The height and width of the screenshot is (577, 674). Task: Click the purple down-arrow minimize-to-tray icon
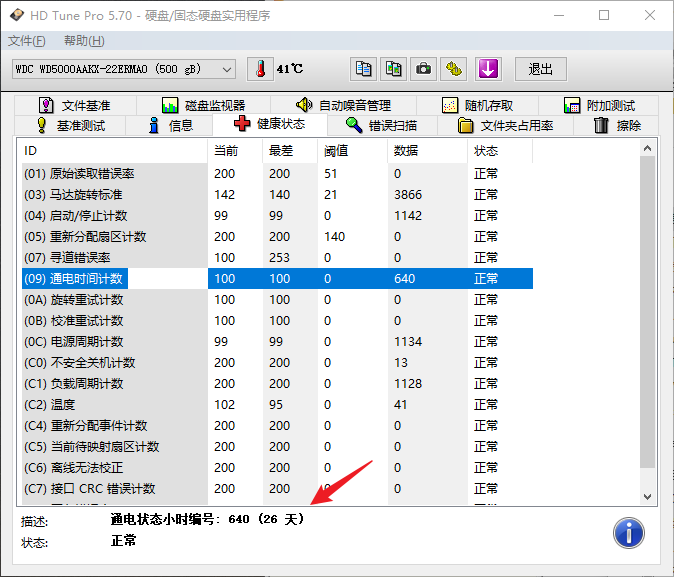pos(488,69)
